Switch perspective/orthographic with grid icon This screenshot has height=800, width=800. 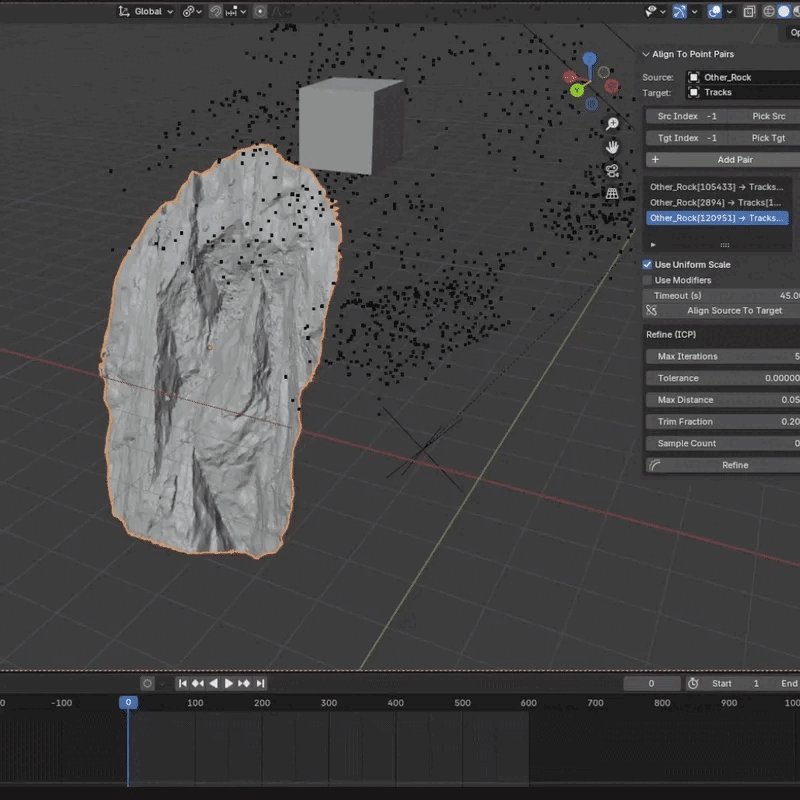click(612, 194)
